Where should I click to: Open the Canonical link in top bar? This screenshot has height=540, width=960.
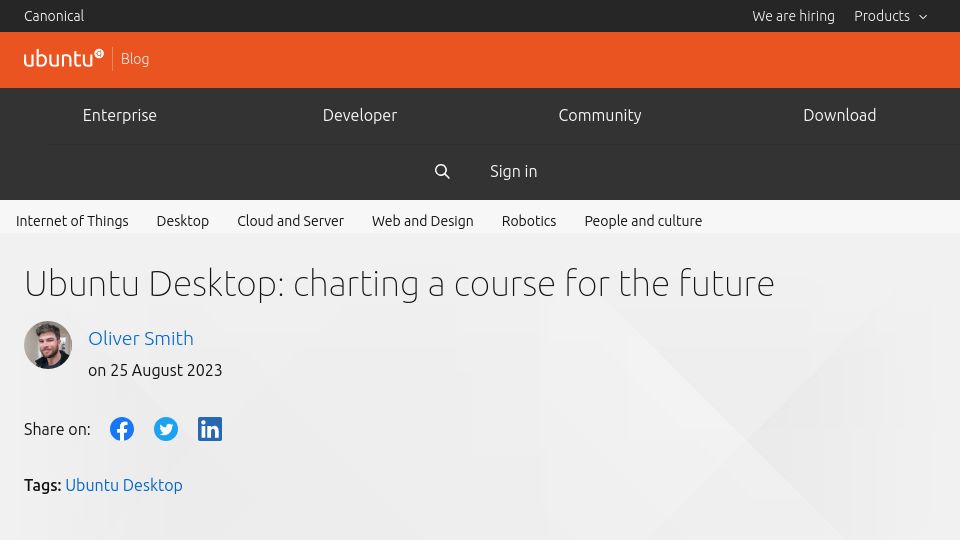coord(54,16)
